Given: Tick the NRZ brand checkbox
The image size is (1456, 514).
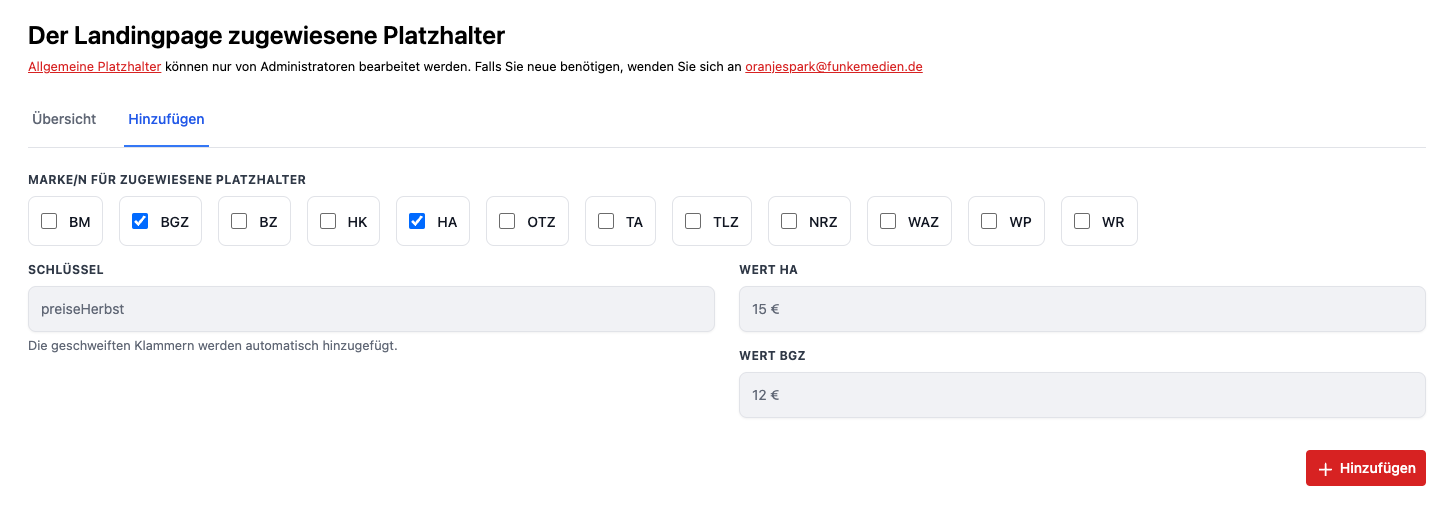Looking at the screenshot, I should point(789,221).
